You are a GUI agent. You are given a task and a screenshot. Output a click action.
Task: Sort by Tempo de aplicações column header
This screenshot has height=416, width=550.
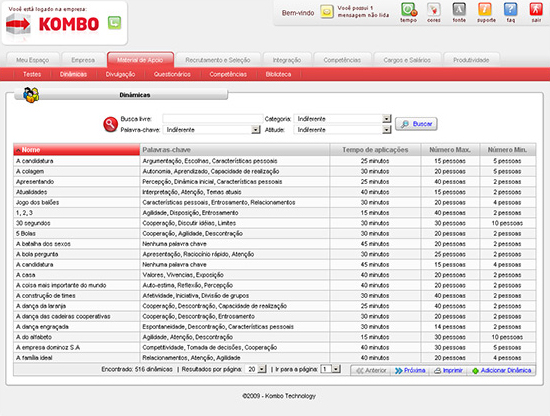point(375,150)
